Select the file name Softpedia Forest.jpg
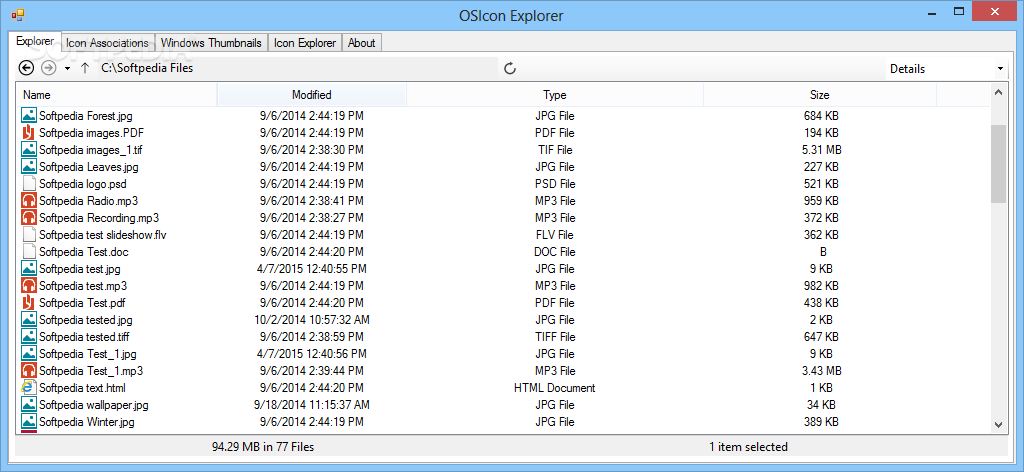 click(86, 116)
